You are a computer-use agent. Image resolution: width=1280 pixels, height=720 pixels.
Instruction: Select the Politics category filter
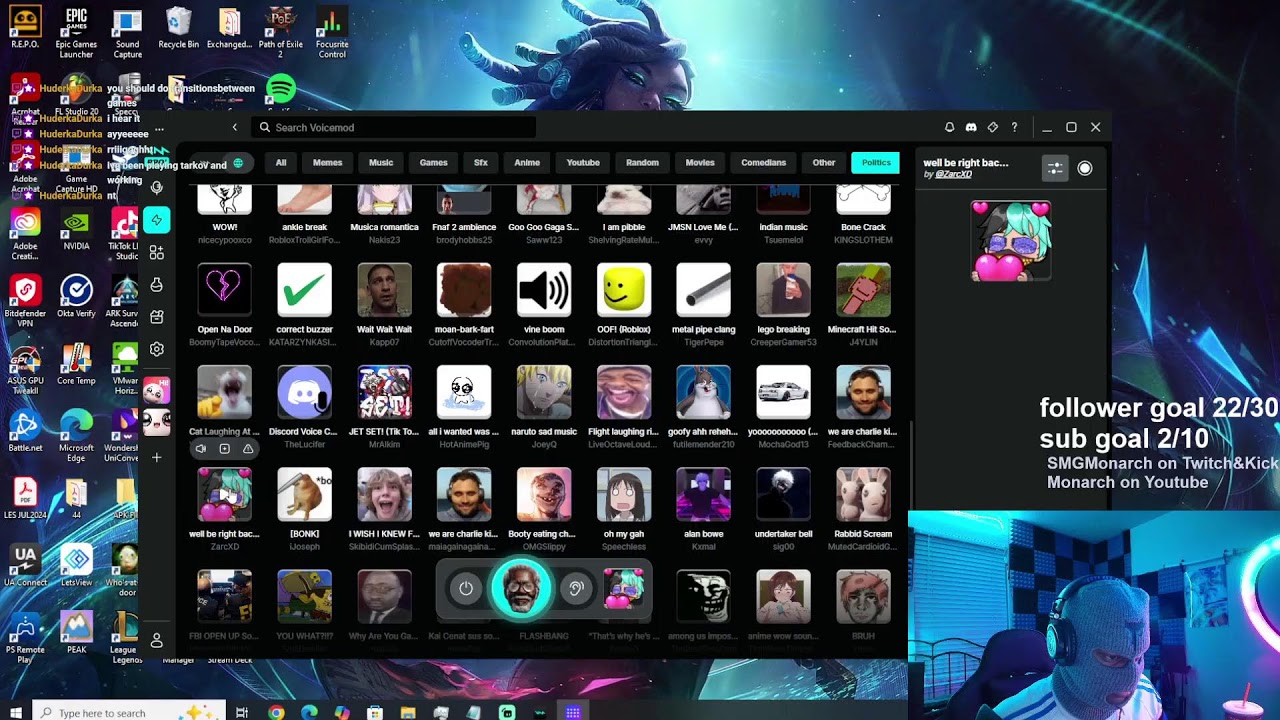pos(876,163)
